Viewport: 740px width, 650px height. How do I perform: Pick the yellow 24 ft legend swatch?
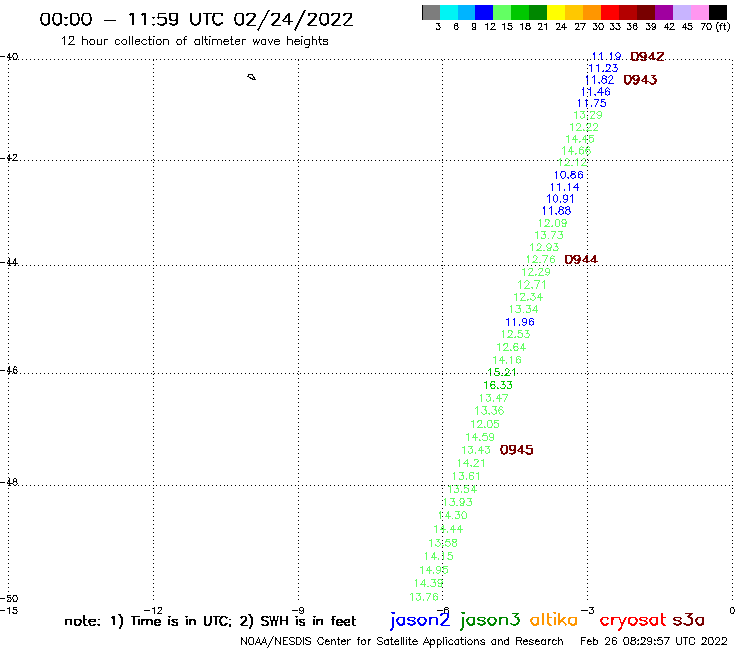pos(556,12)
